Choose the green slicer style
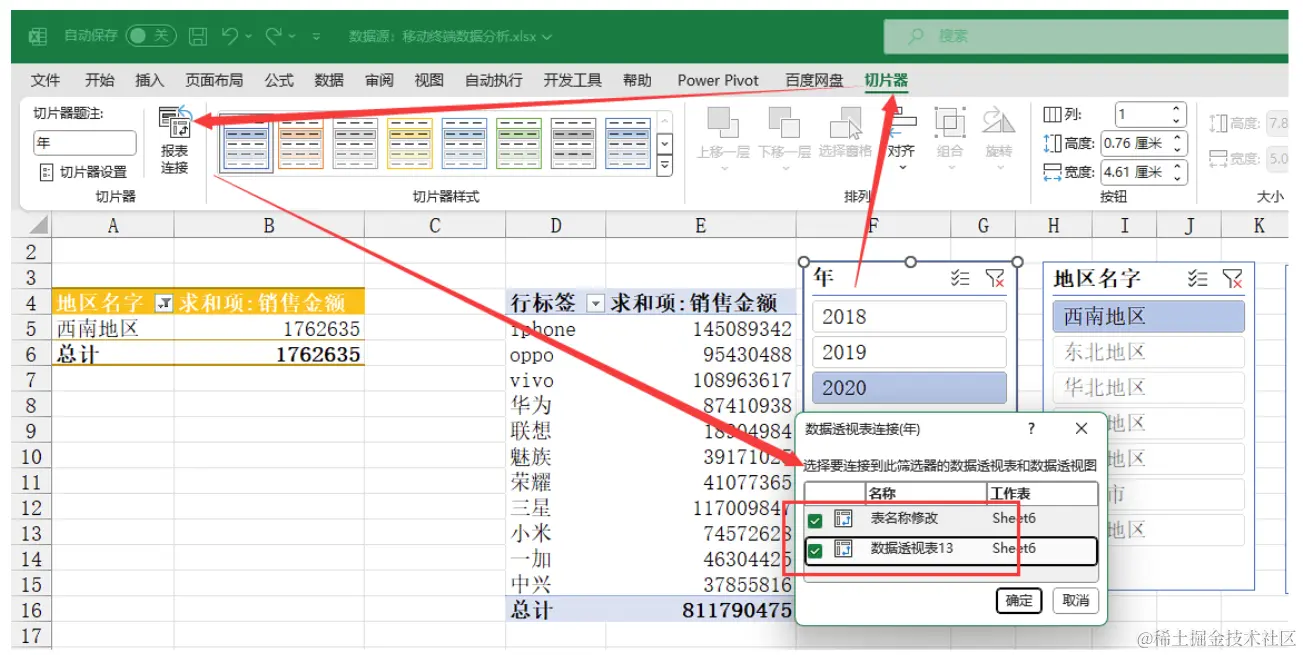 tap(518, 142)
